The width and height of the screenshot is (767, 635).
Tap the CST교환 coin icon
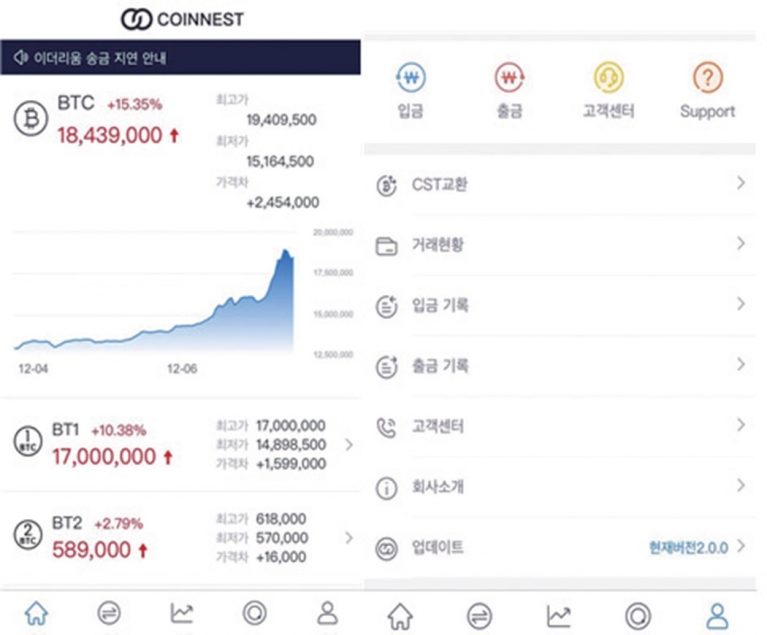tap(386, 185)
